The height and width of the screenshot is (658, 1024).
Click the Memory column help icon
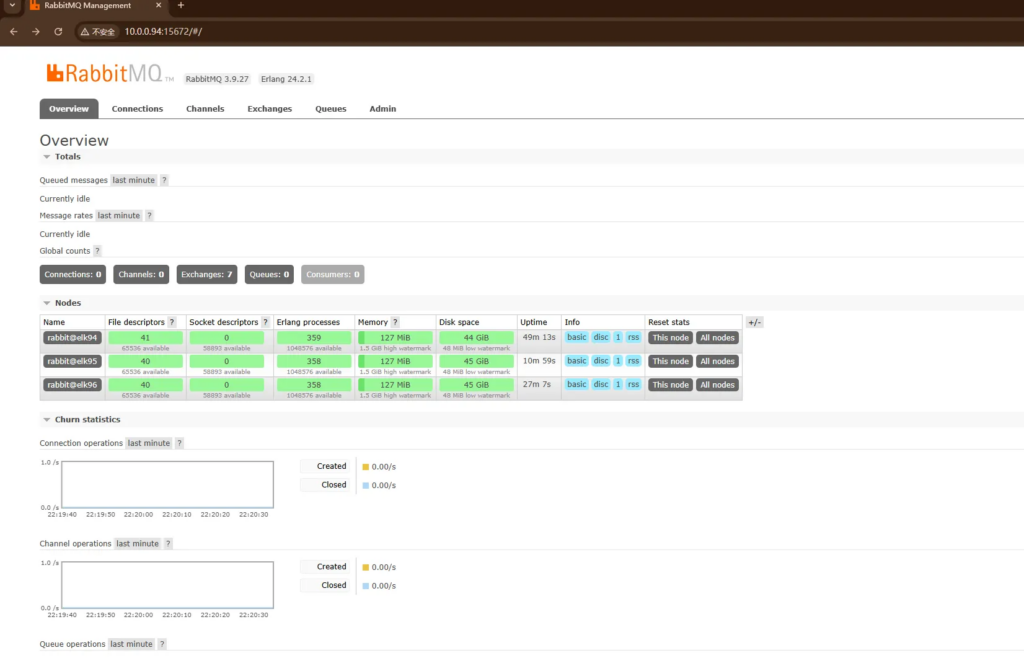click(395, 322)
